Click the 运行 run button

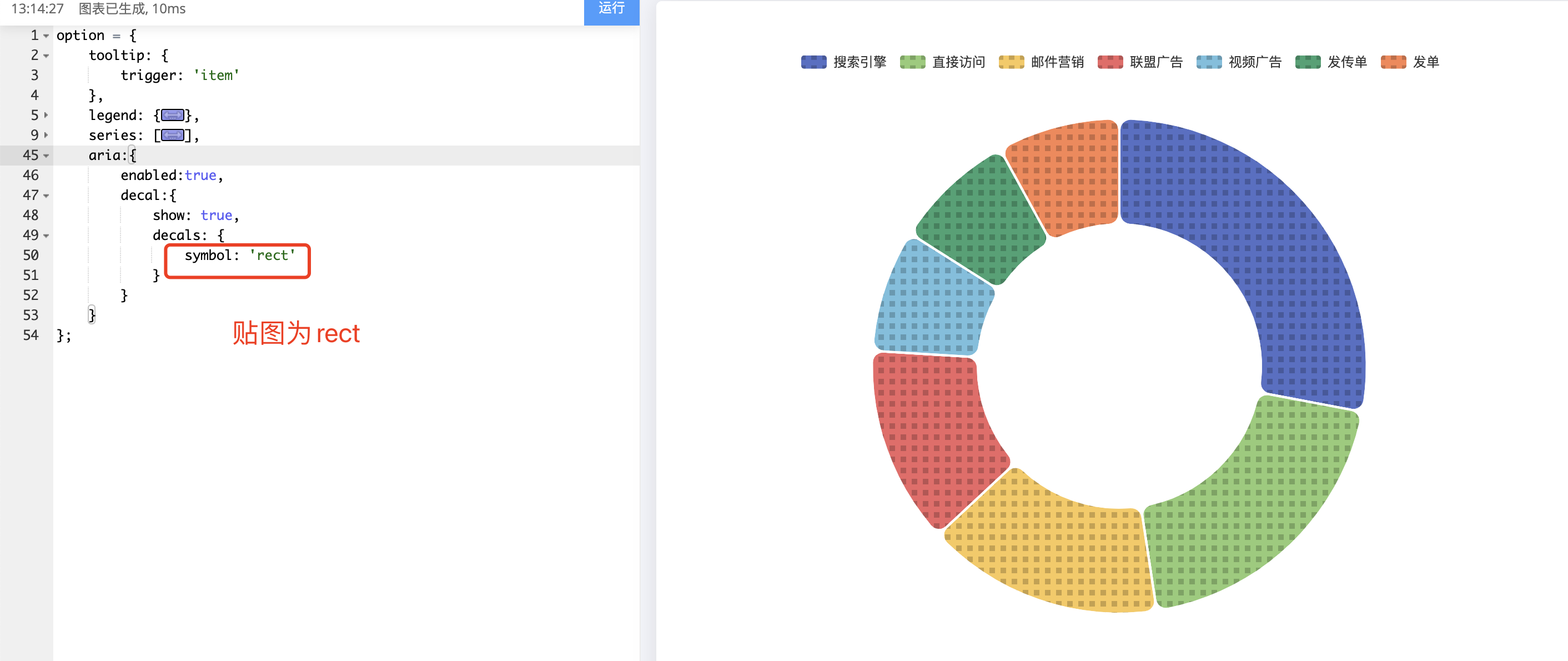point(611,9)
